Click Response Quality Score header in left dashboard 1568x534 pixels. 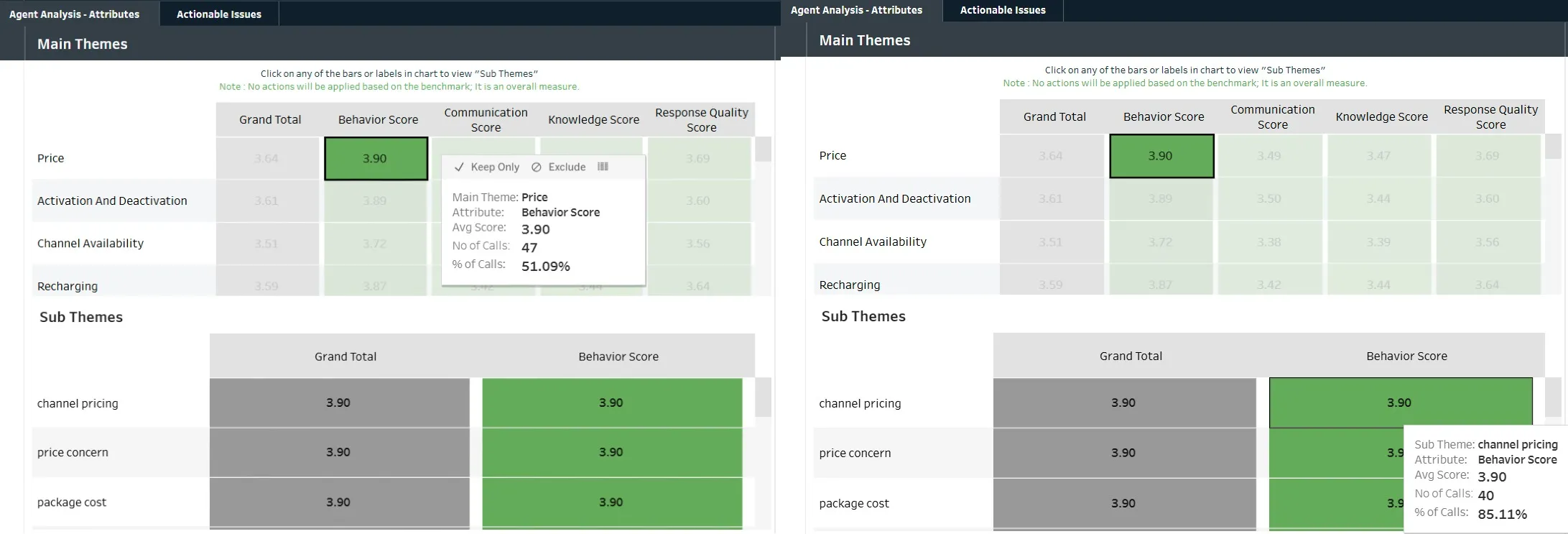coord(702,119)
